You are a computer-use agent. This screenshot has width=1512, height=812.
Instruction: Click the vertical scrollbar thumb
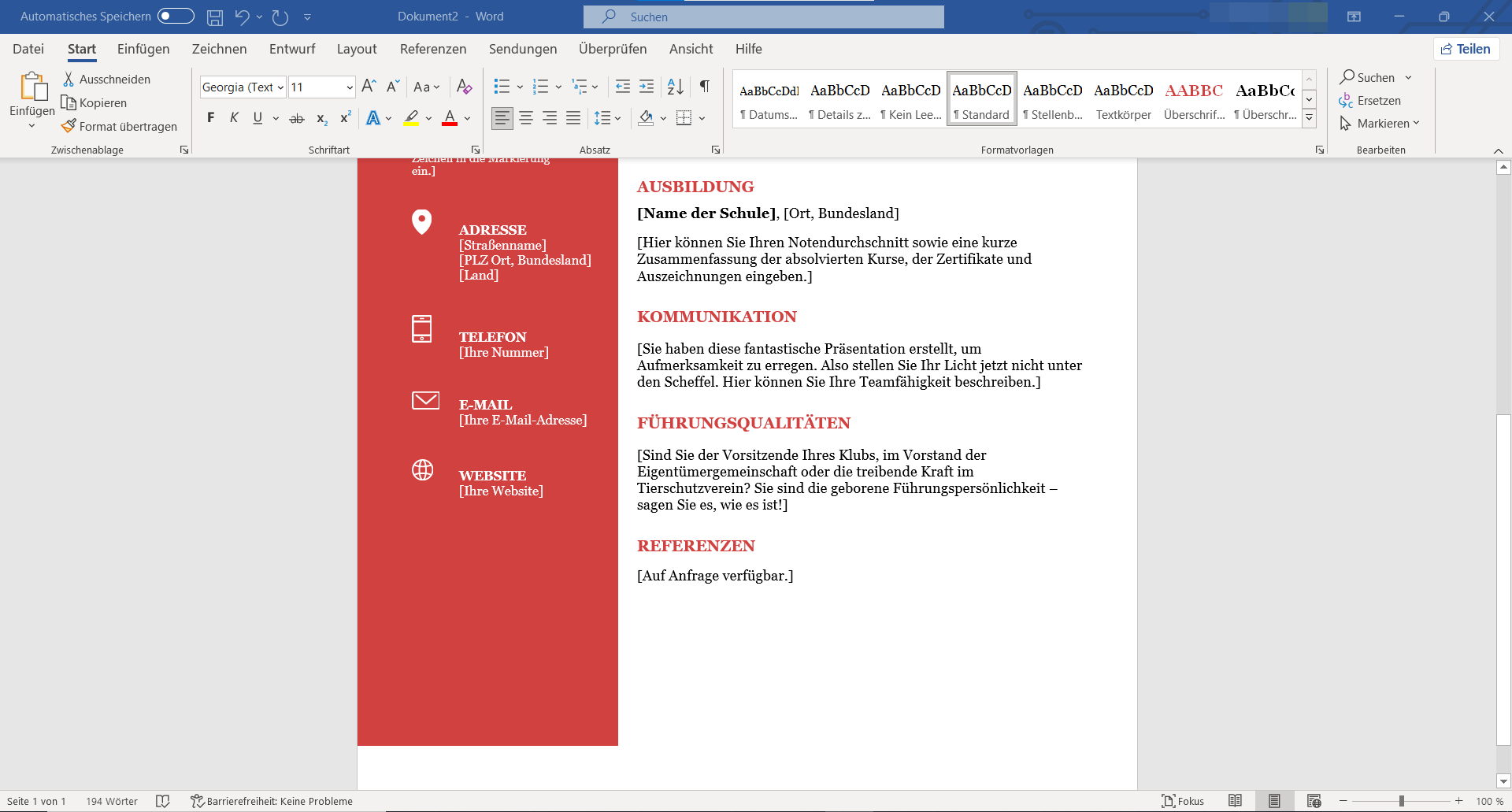1503,579
